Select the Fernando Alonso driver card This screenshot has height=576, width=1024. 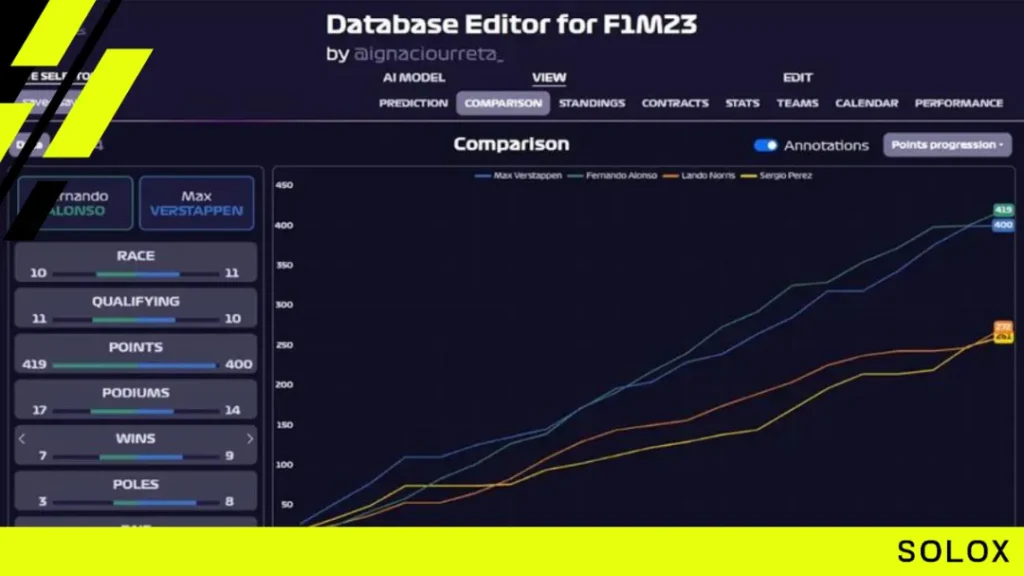click(x=75, y=203)
